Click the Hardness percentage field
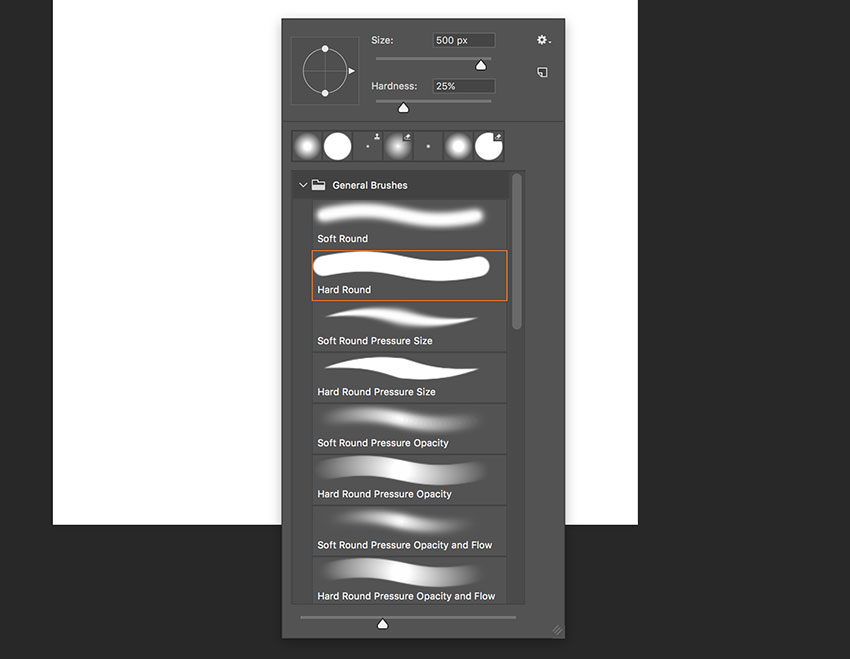Screen dimensions: 850x659 [x=463, y=86]
